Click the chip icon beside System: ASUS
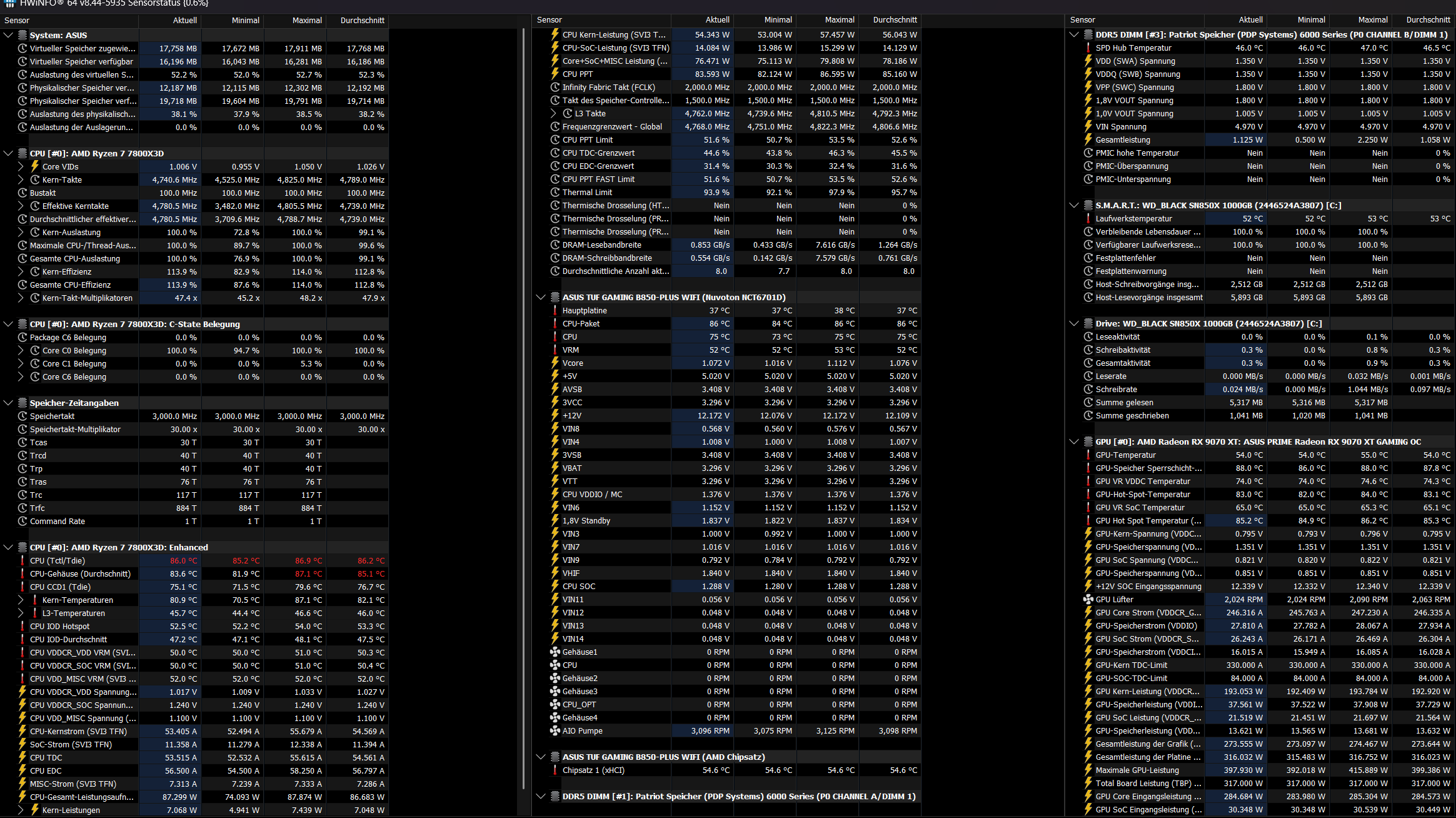Screen dimensions: 1456x818 (x=23, y=35)
